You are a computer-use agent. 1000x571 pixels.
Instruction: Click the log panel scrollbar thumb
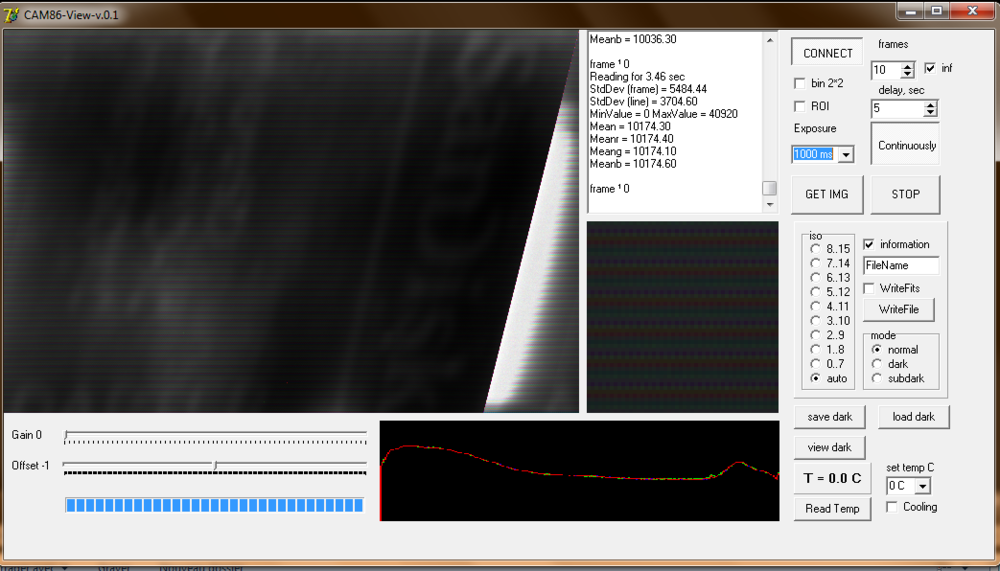pyautogui.click(x=770, y=188)
